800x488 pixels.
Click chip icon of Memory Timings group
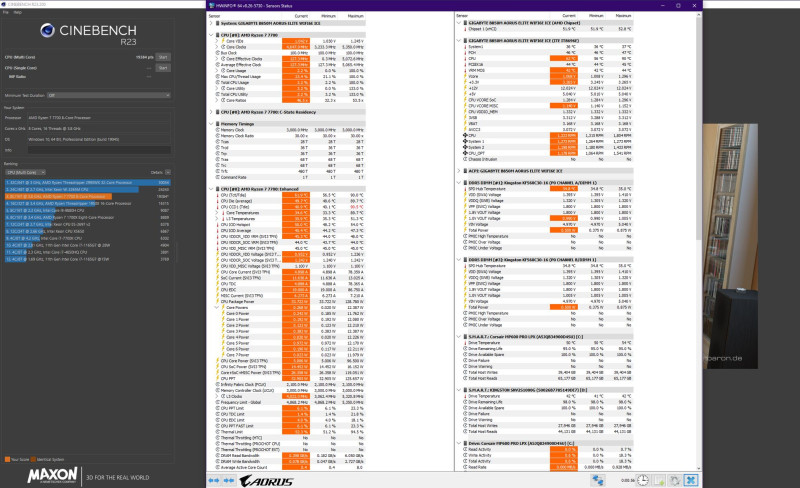click(x=218, y=124)
